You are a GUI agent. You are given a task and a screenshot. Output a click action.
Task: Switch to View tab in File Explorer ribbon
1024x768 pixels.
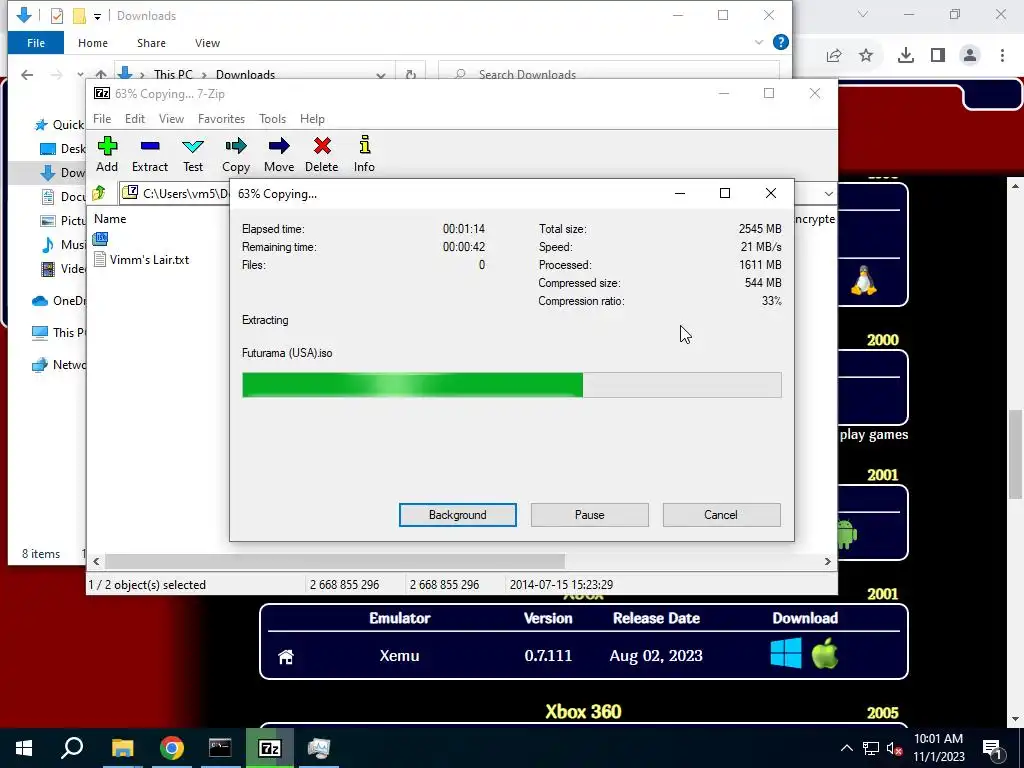[x=207, y=43]
